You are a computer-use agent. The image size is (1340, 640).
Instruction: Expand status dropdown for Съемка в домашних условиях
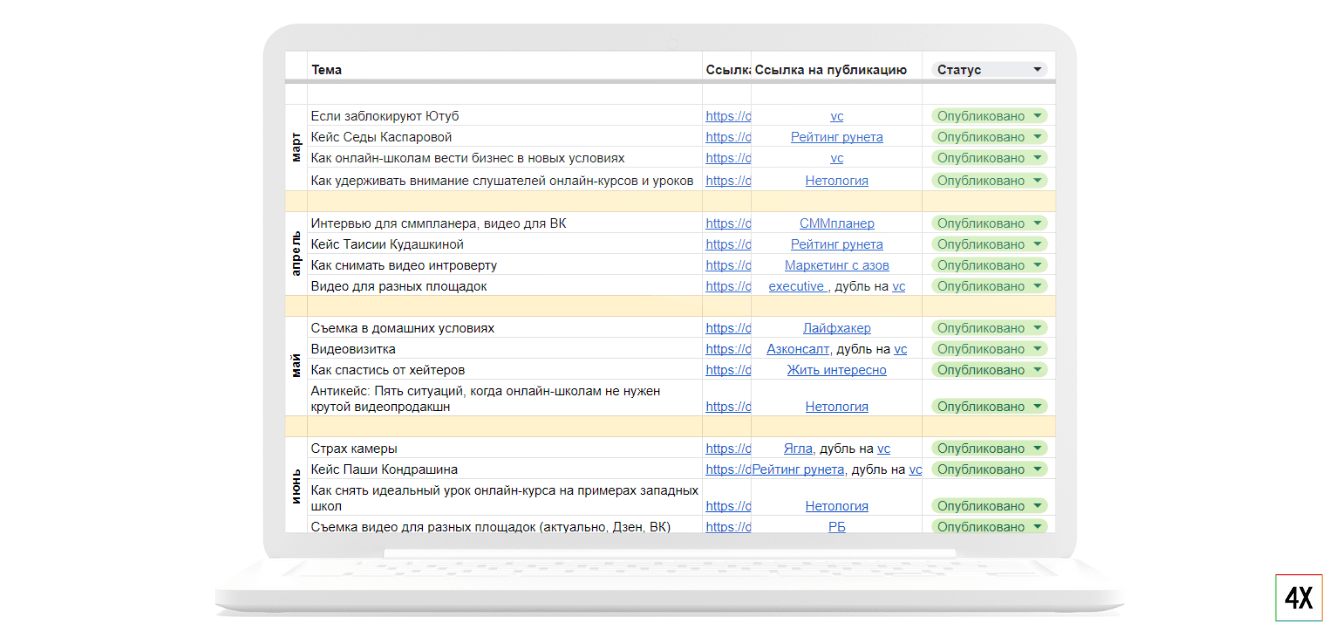pyautogui.click(x=1038, y=328)
